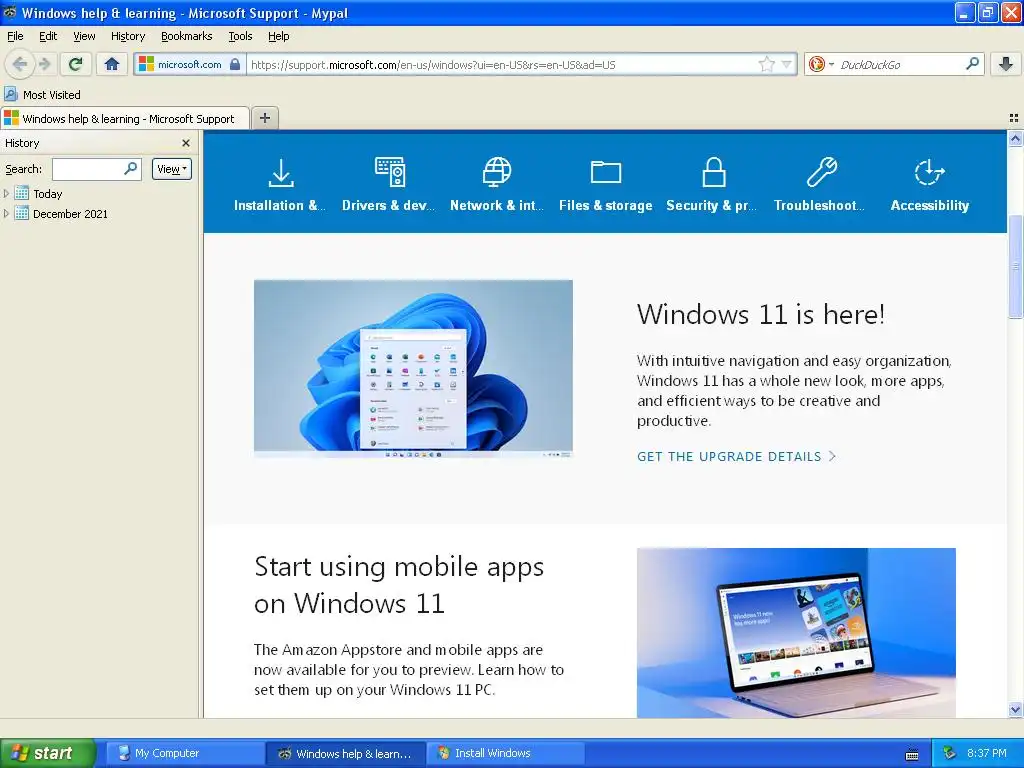Open the Downloads arrow button

(x=1006, y=64)
